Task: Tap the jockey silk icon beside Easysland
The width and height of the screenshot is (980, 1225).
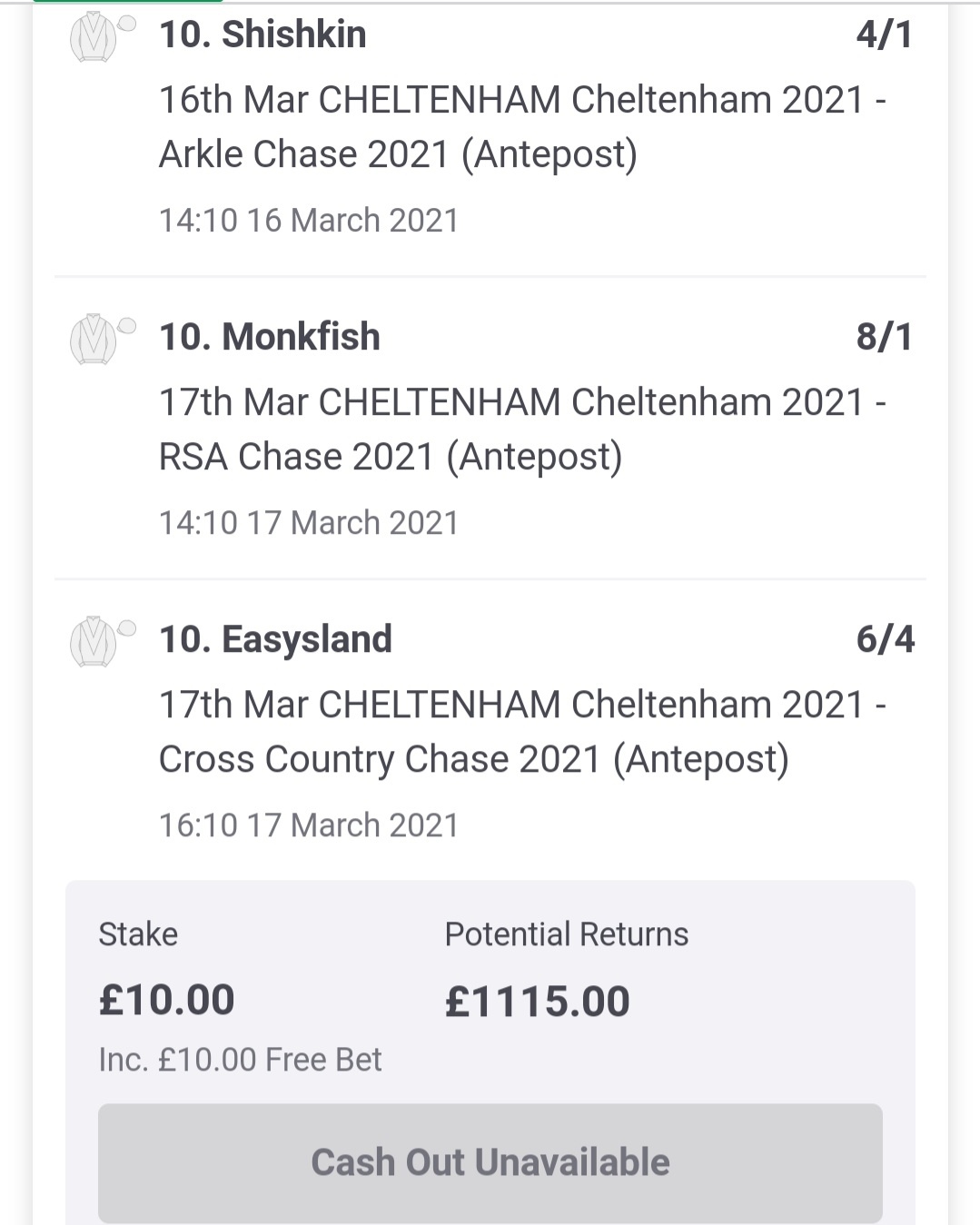Action: [94, 642]
